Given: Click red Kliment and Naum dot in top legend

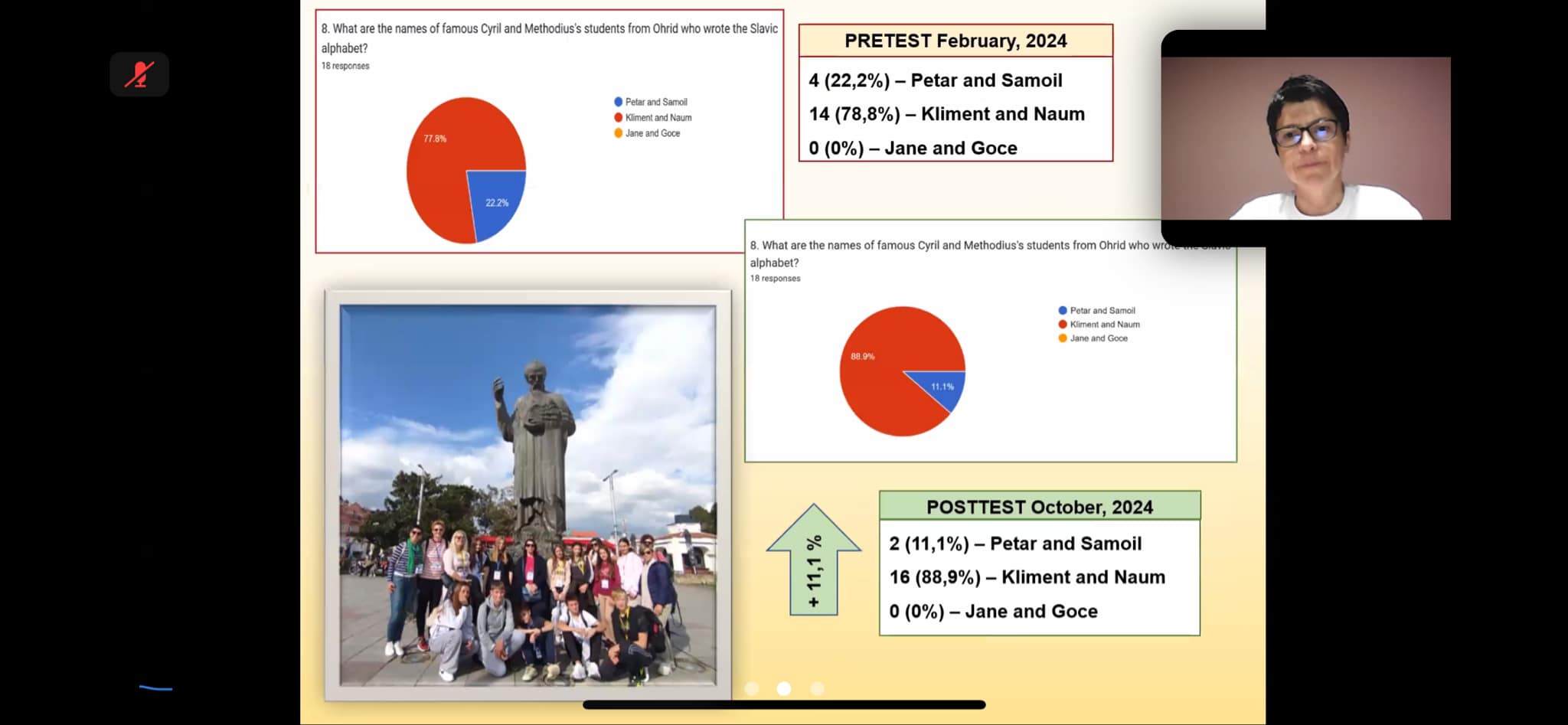Looking at the screenshot, I should pyautogui.click(x=618, y=117).
